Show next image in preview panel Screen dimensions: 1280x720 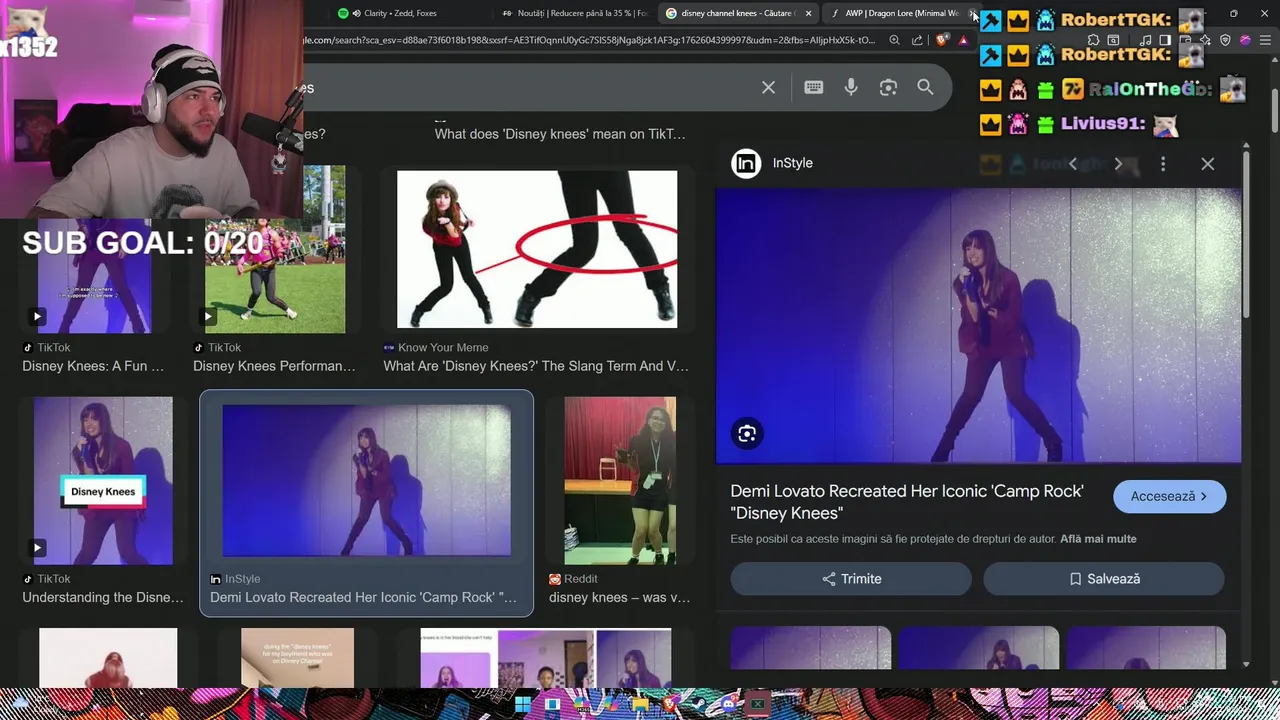(x=1118, y=164)
